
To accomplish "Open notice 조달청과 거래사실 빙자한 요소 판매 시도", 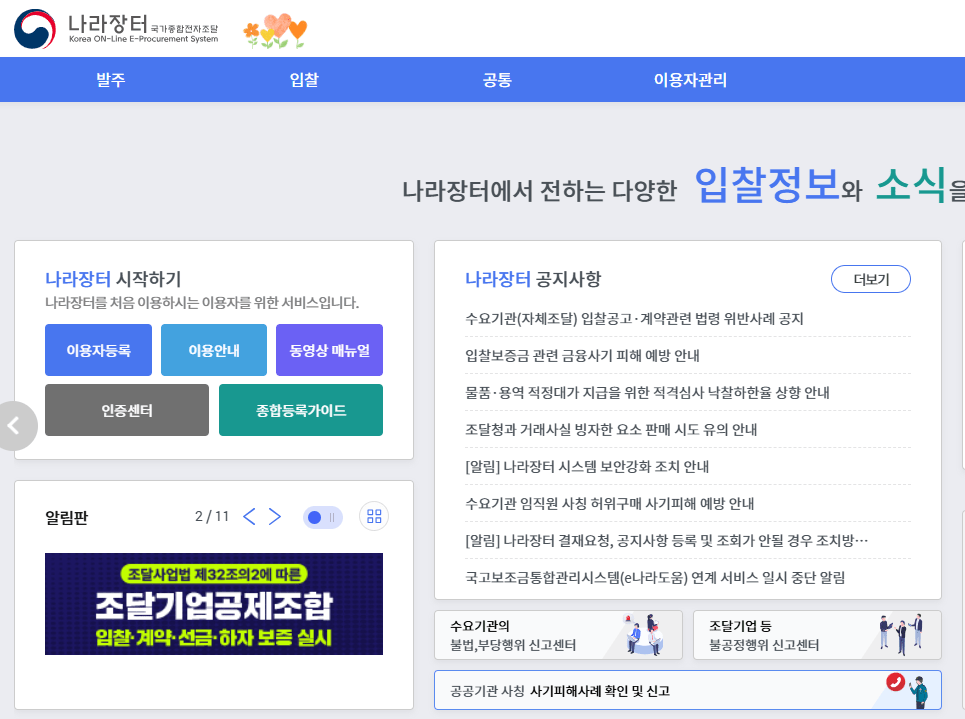I will point(611,430).
